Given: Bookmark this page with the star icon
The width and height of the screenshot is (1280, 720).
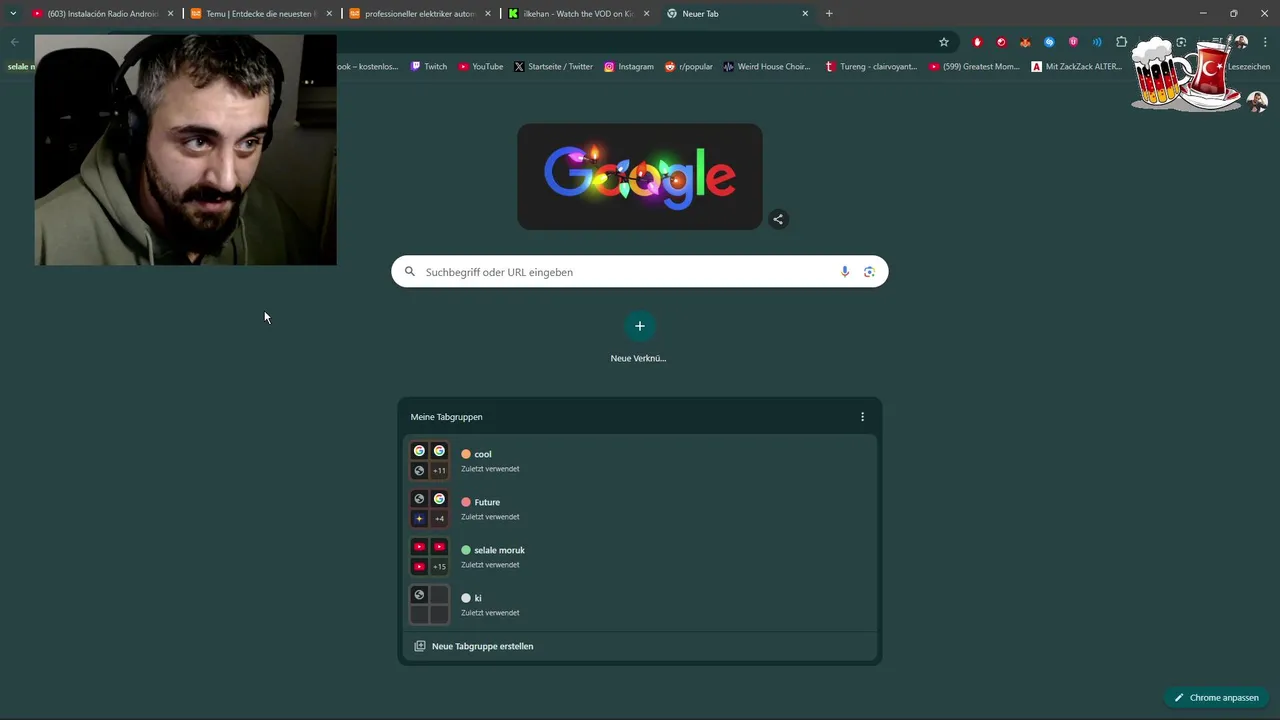Looking at the screenshot, I should (x=943, y=42).
